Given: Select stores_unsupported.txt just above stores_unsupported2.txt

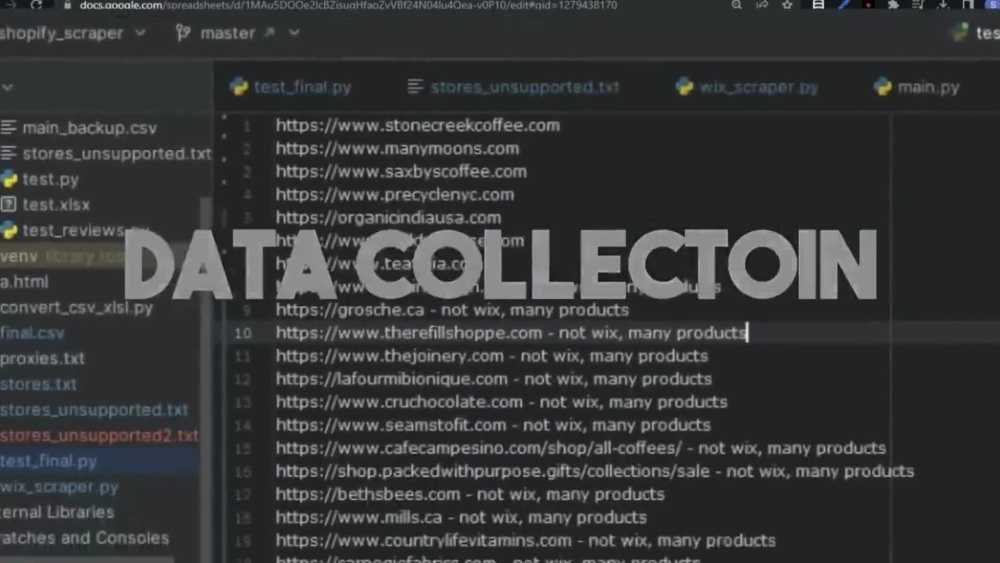Looking at the screenshot, I should [x=94, y=410].
